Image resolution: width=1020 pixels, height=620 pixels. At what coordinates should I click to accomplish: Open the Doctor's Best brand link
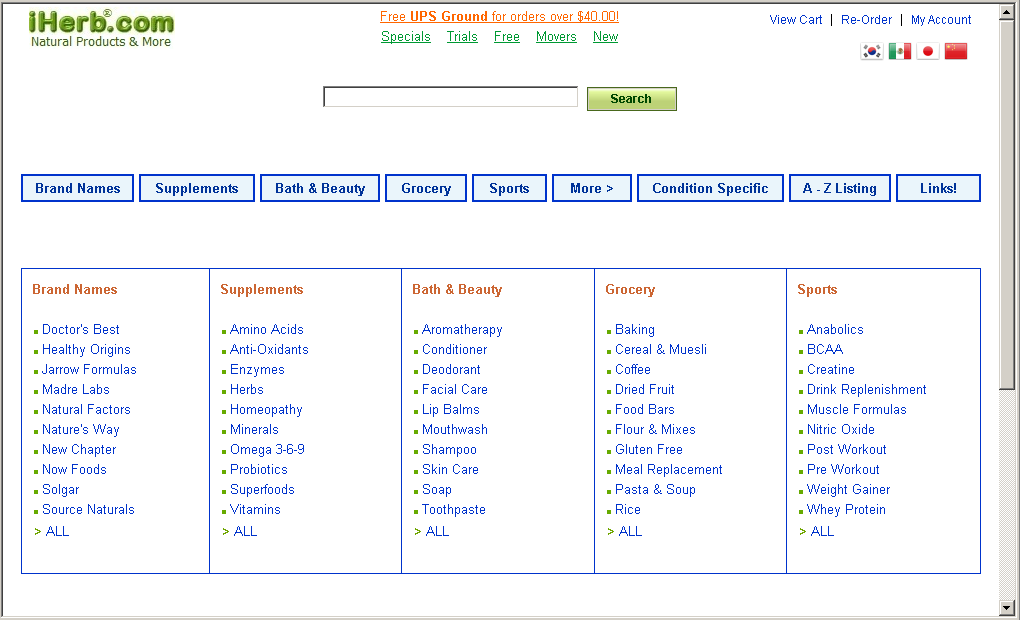[81, 329]
